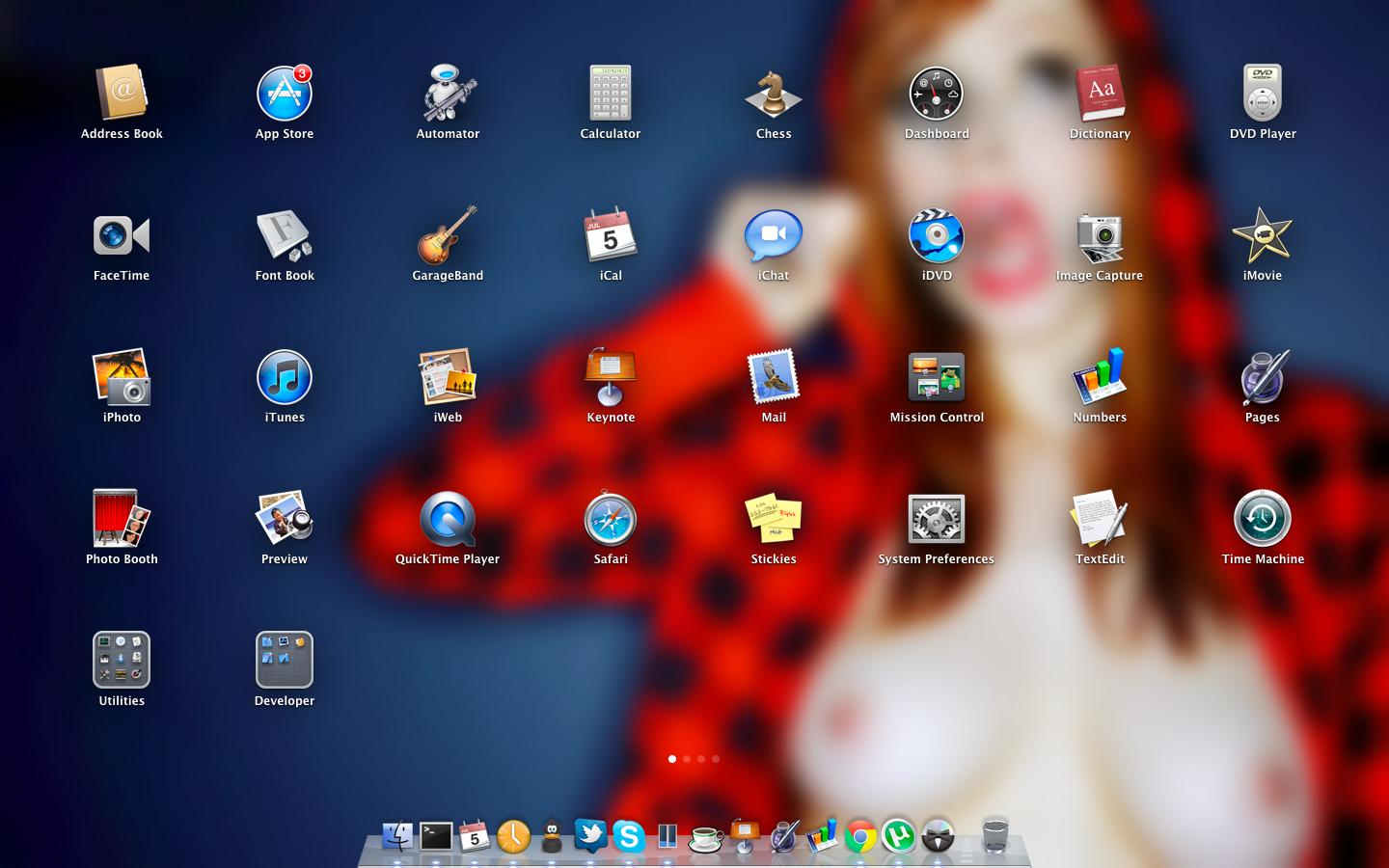Open Numbers in the Launchpad grid
Screen dimensions: 1389x868
(1100, 377)
